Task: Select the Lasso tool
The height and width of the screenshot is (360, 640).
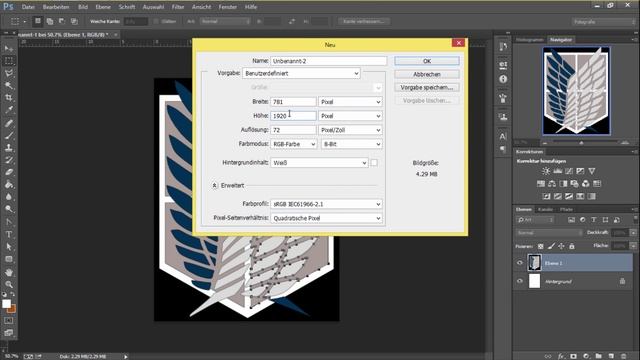Action: [9, 73]
